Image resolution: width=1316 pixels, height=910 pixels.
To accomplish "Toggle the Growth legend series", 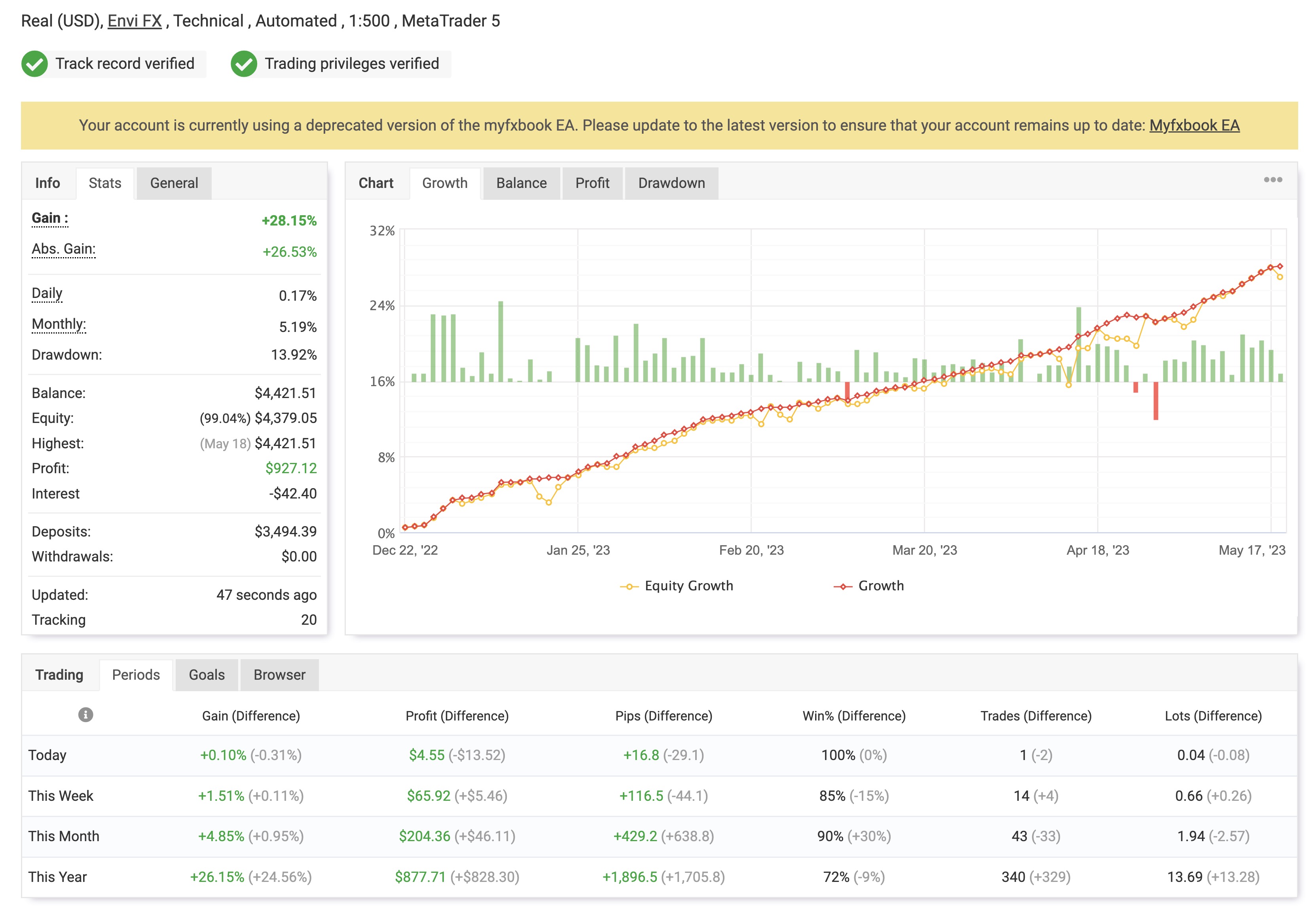I will tap(868, 586).
